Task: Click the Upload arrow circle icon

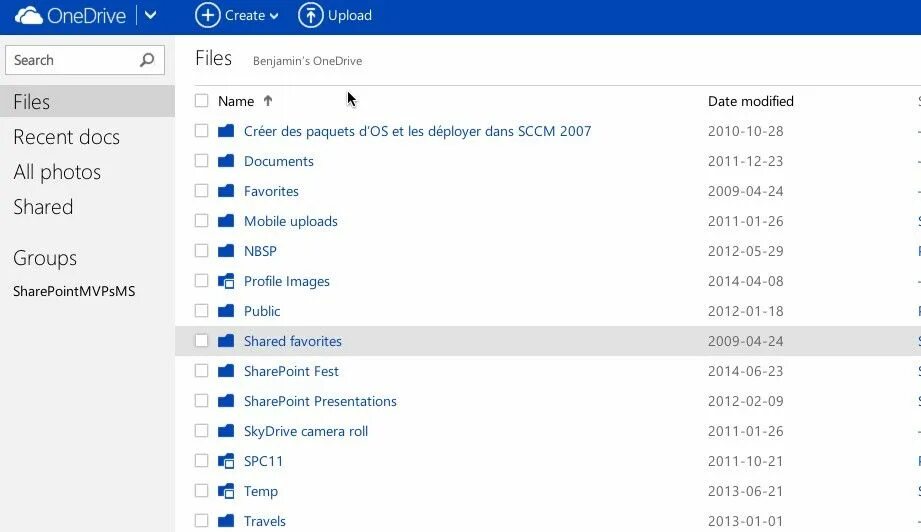Action: coord(311,15)
